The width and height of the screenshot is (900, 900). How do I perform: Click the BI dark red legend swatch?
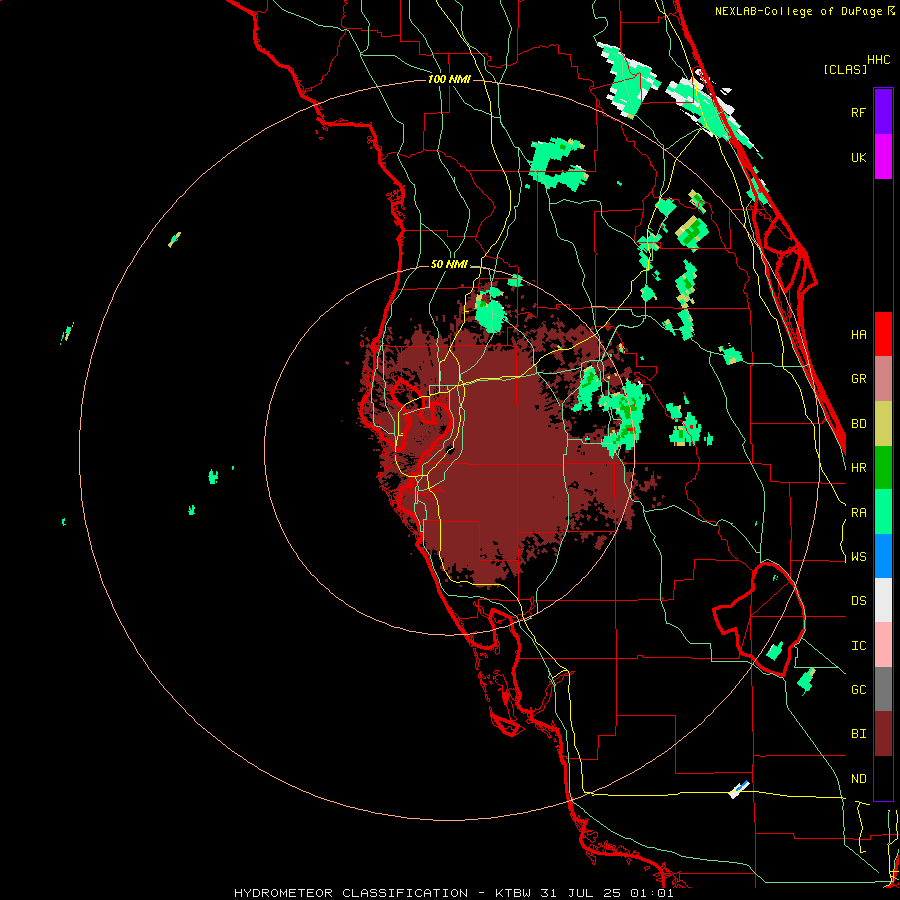(x=883, y=734)
